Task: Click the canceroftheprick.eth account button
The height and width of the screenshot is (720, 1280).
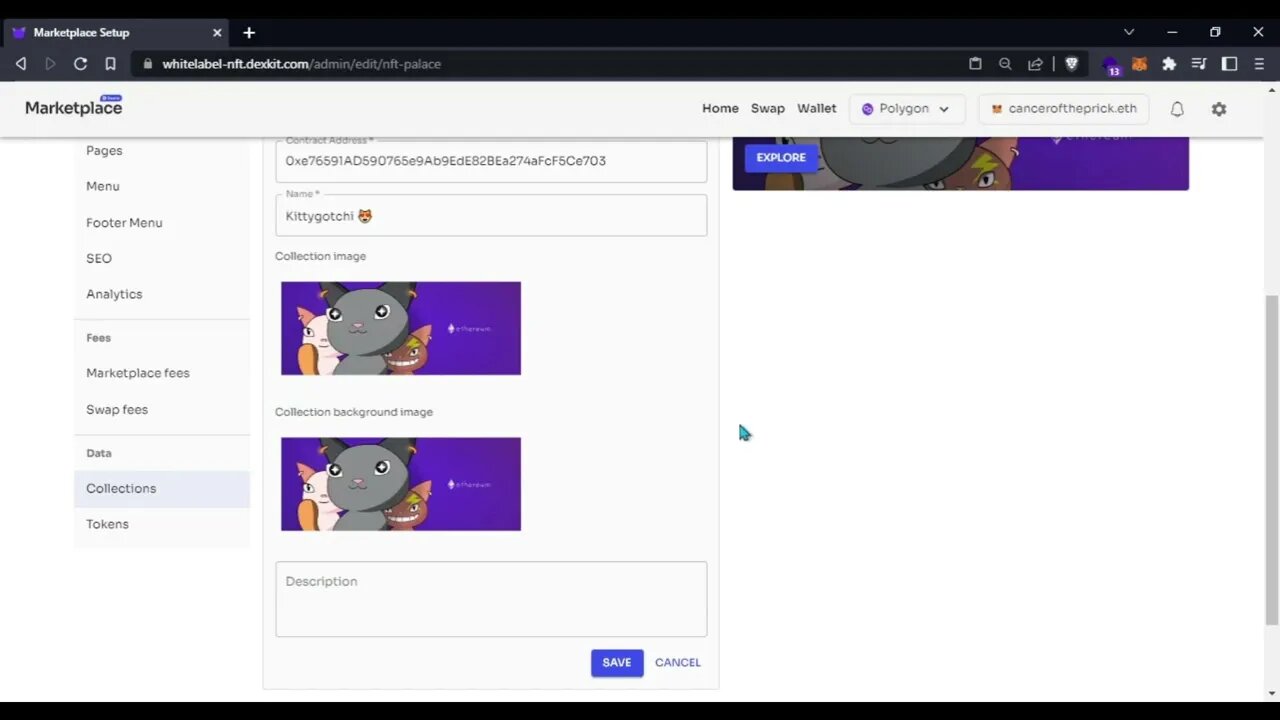Action: [1064, 109]
